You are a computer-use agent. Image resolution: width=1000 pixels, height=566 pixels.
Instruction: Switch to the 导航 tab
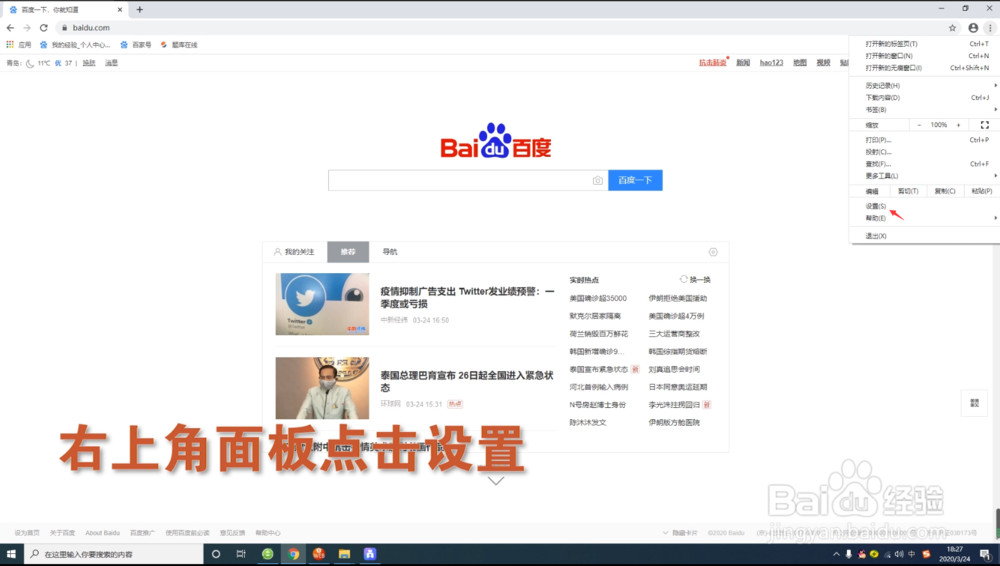(390, 252)
